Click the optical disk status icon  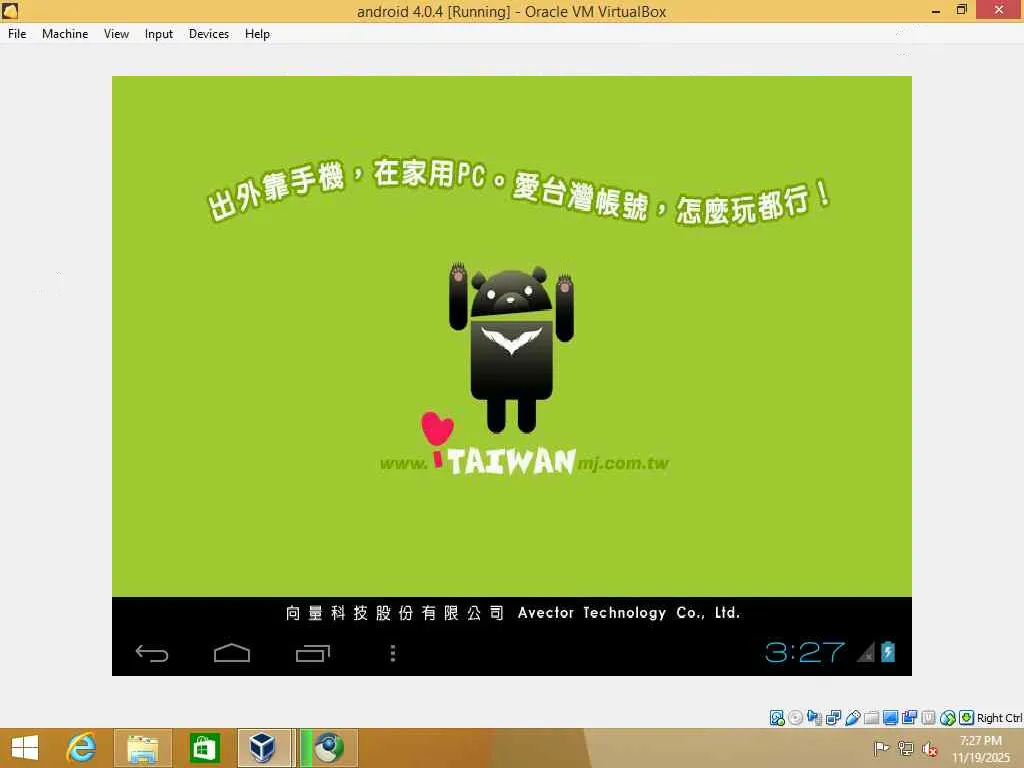tap(795, 718)
